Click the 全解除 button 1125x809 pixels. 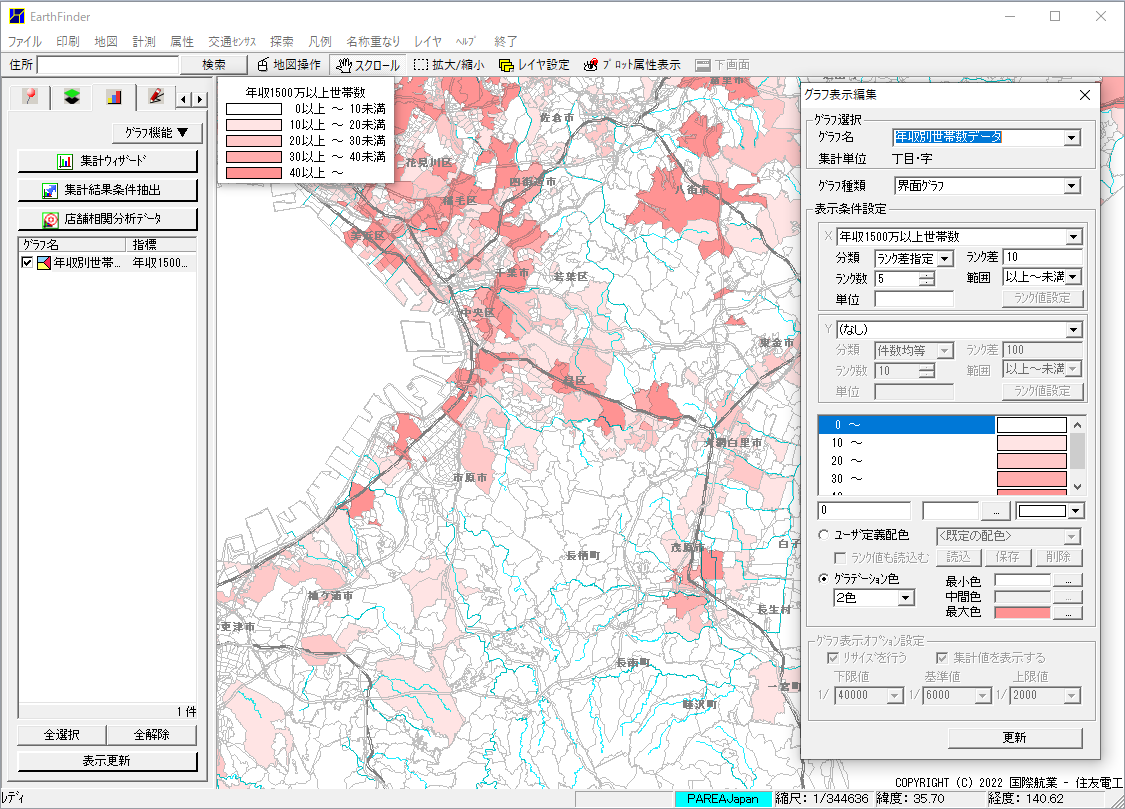(151, 734)
